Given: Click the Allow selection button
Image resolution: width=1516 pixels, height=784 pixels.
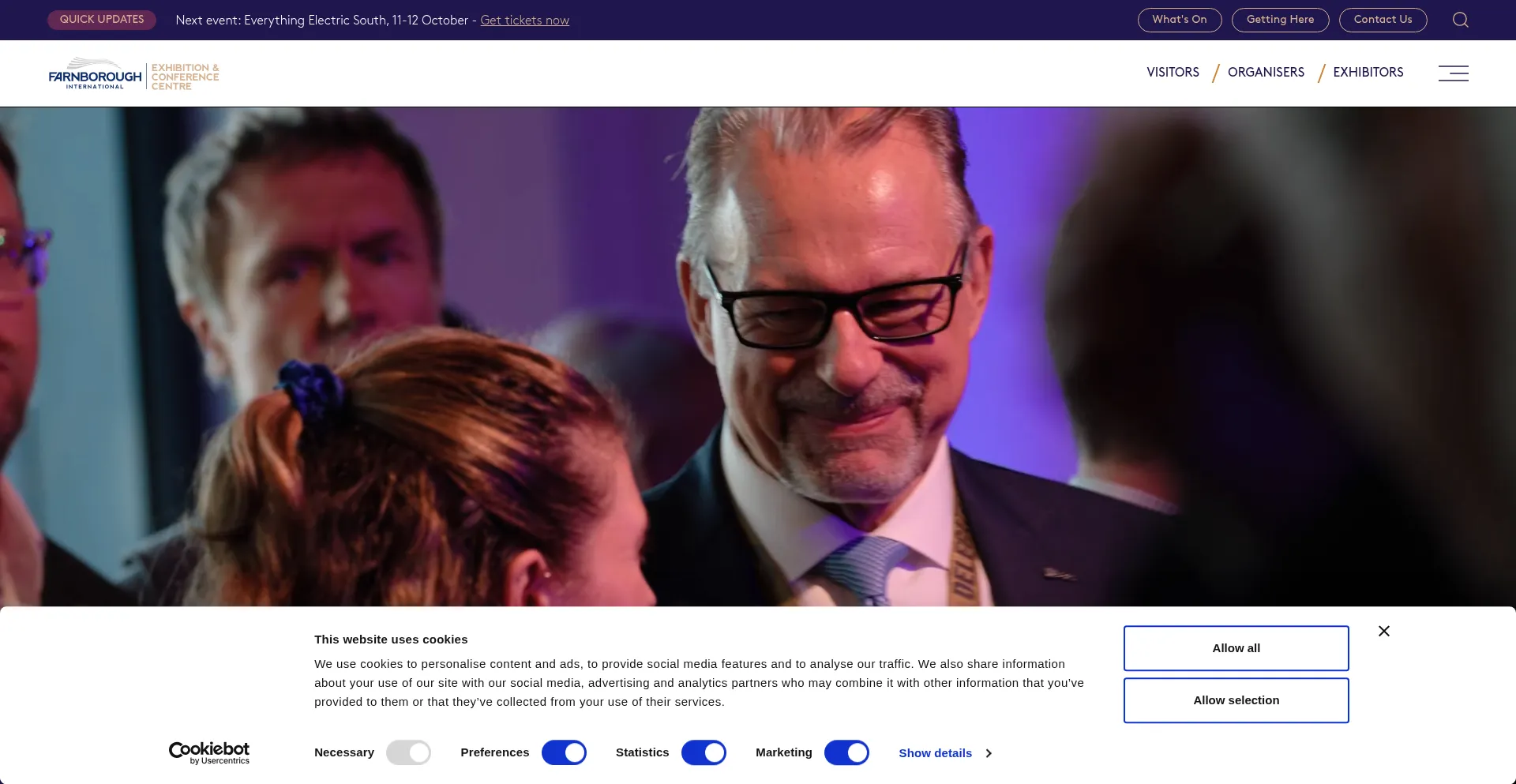Looking at the screenshot, I should tap(1236, 700).
